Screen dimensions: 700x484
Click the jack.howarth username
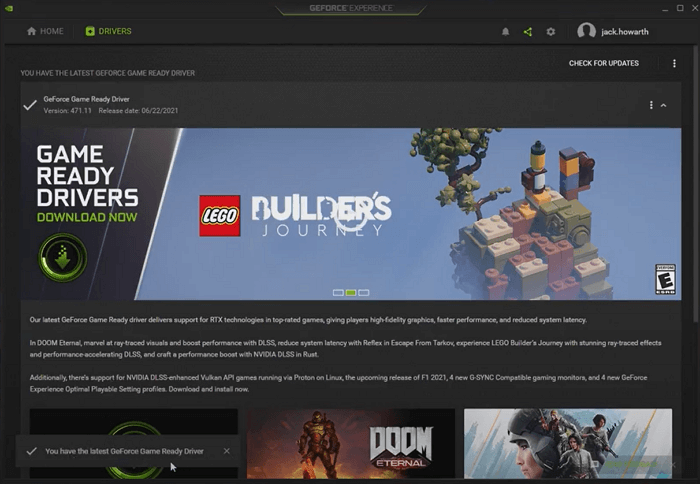click(625, 32)
